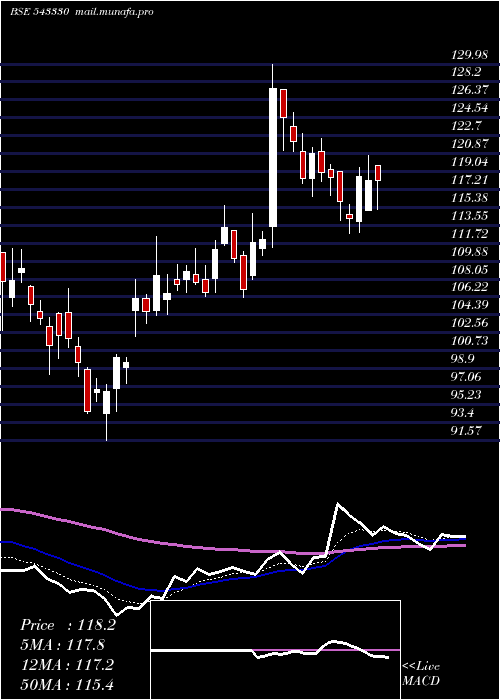Click the 50MA : 115.4 readout
This screenshot has width=500, height=700.
(68, 685)
